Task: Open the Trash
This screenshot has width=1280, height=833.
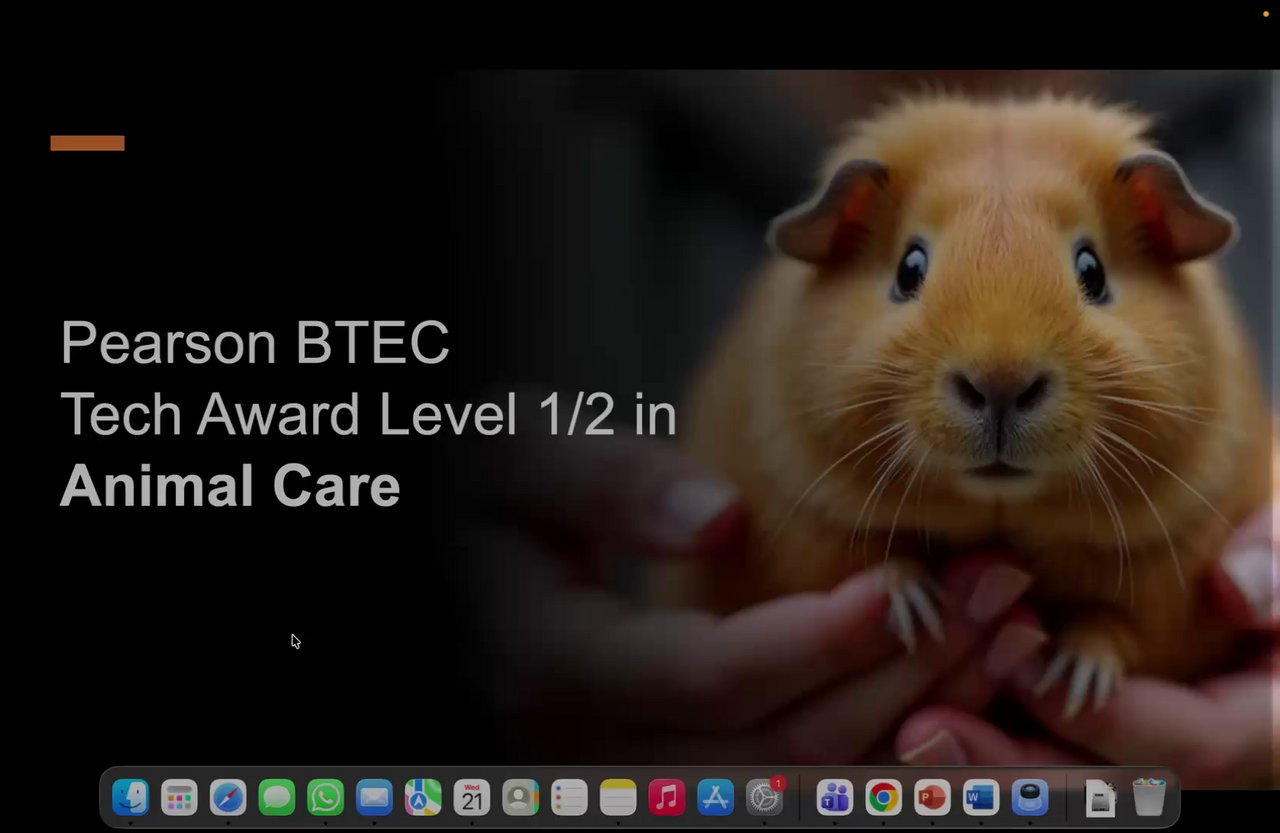Action: click(x=1149, y=797)
